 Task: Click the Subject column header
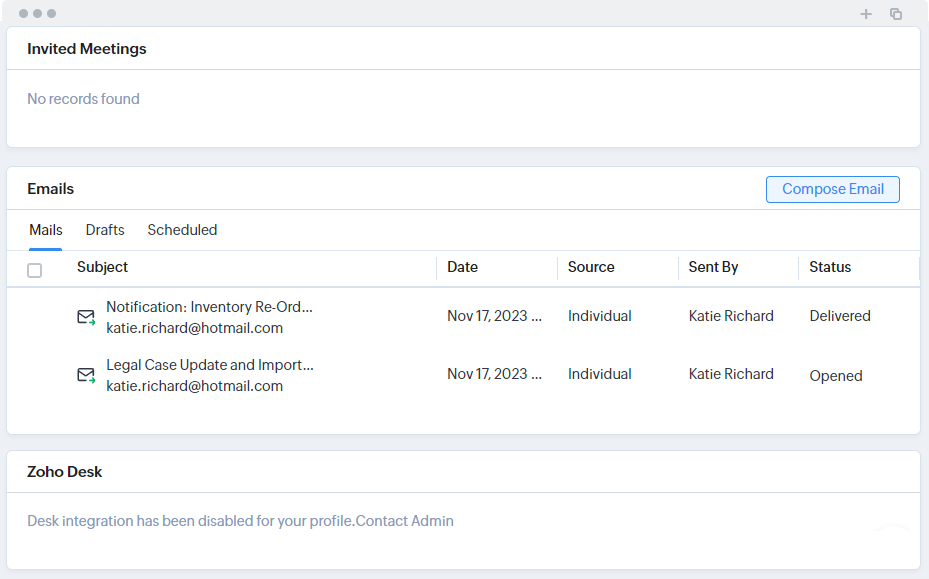pos(102,267)
